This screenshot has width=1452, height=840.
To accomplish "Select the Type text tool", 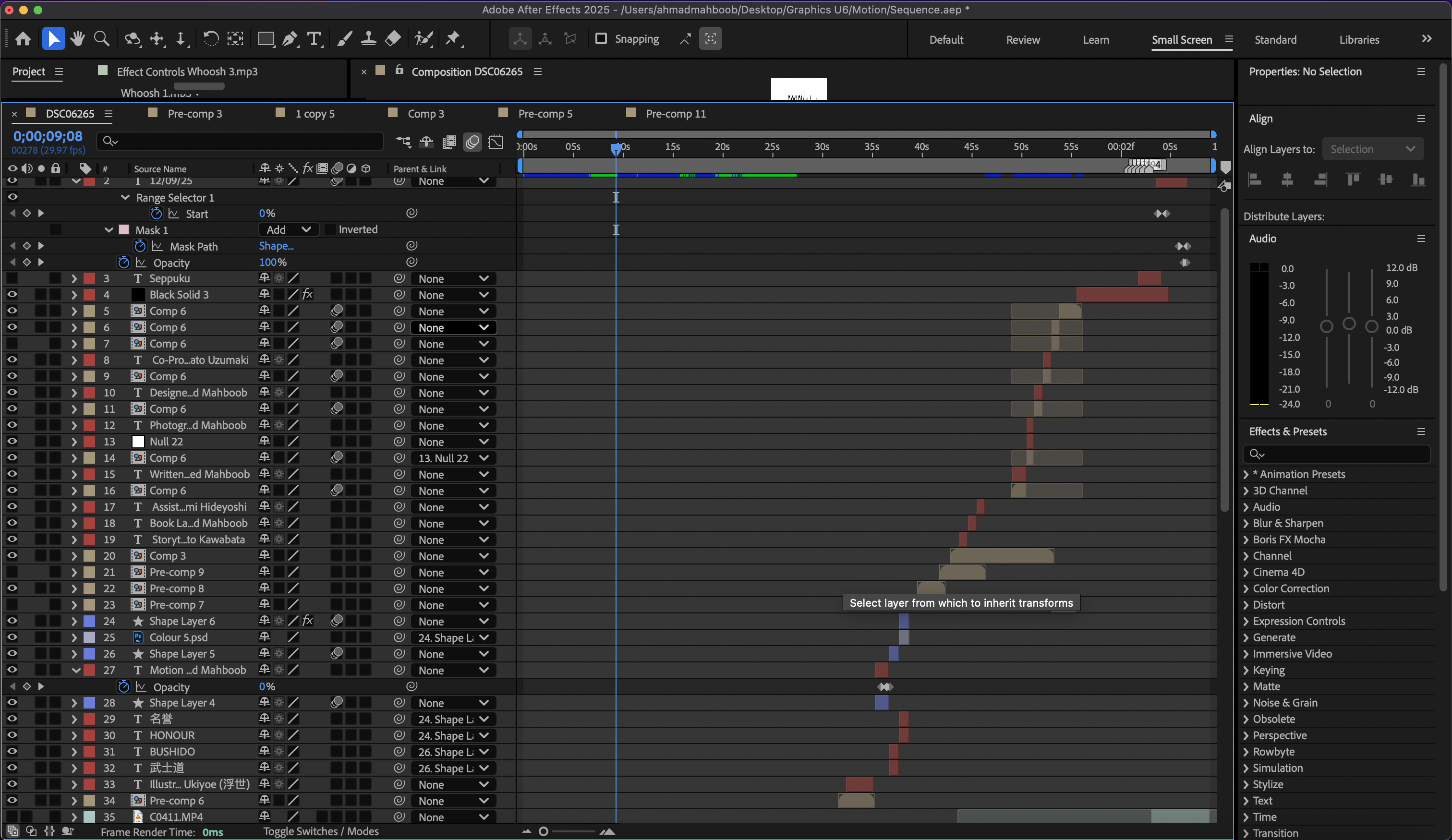I will [314, 38].
